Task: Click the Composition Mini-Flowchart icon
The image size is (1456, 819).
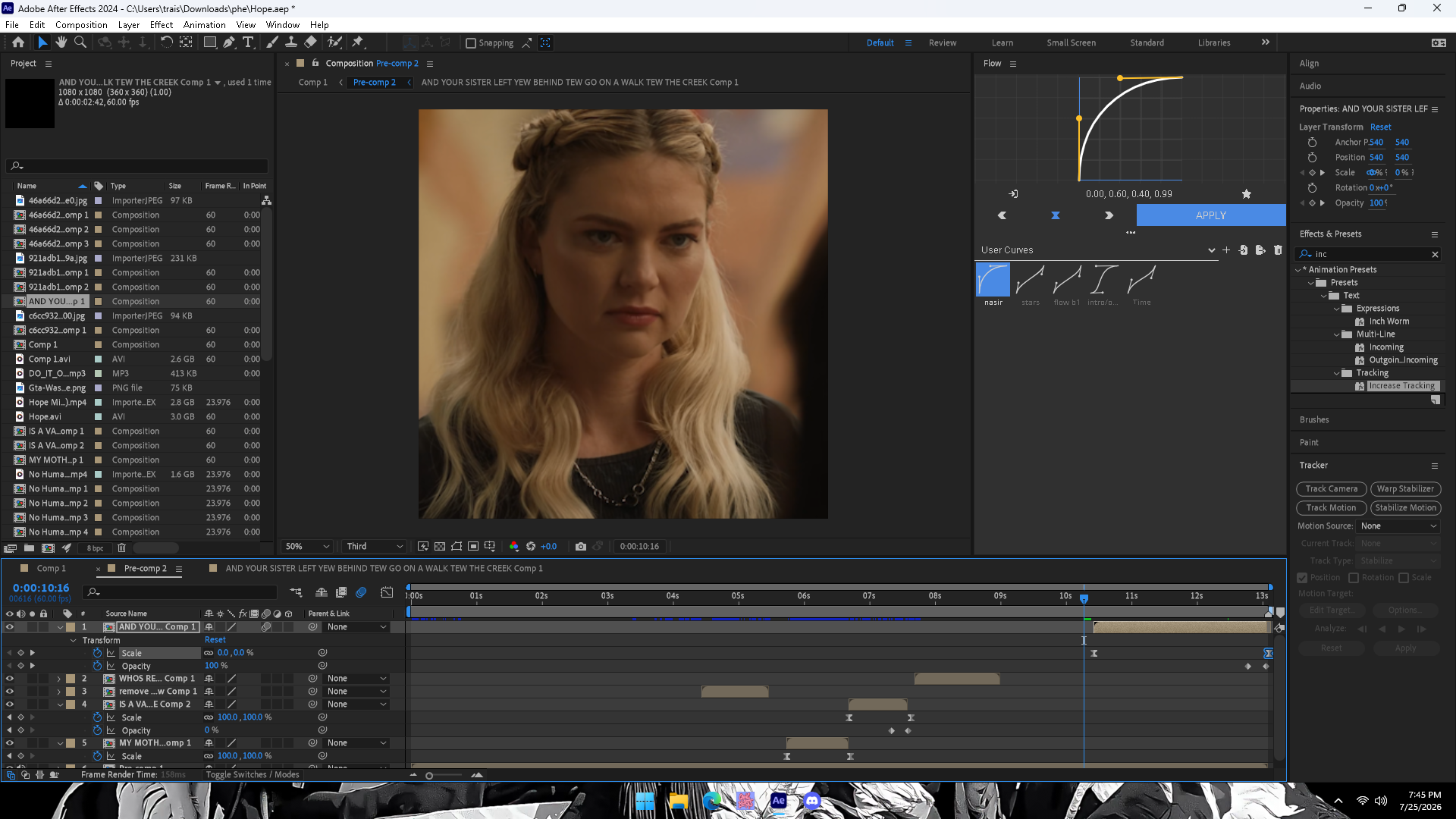Action: click(296, 592)
